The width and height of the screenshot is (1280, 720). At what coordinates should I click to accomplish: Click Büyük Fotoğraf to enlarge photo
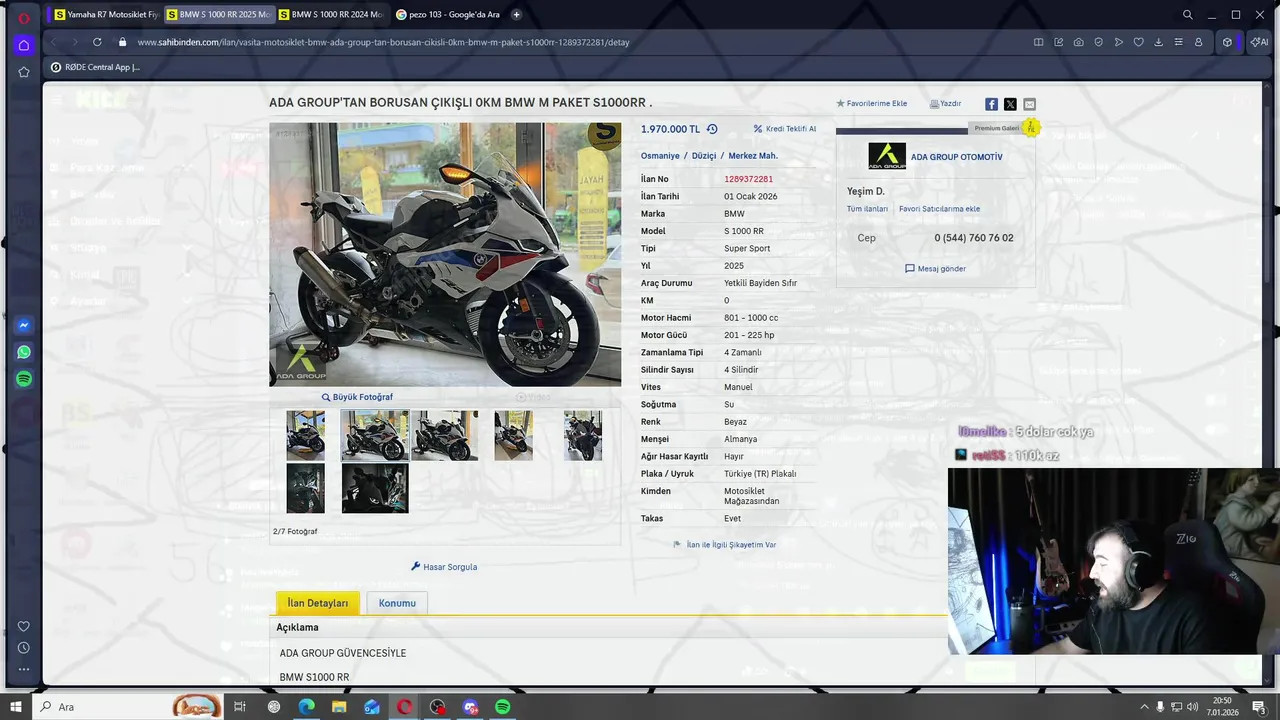(x=357, y=397)
